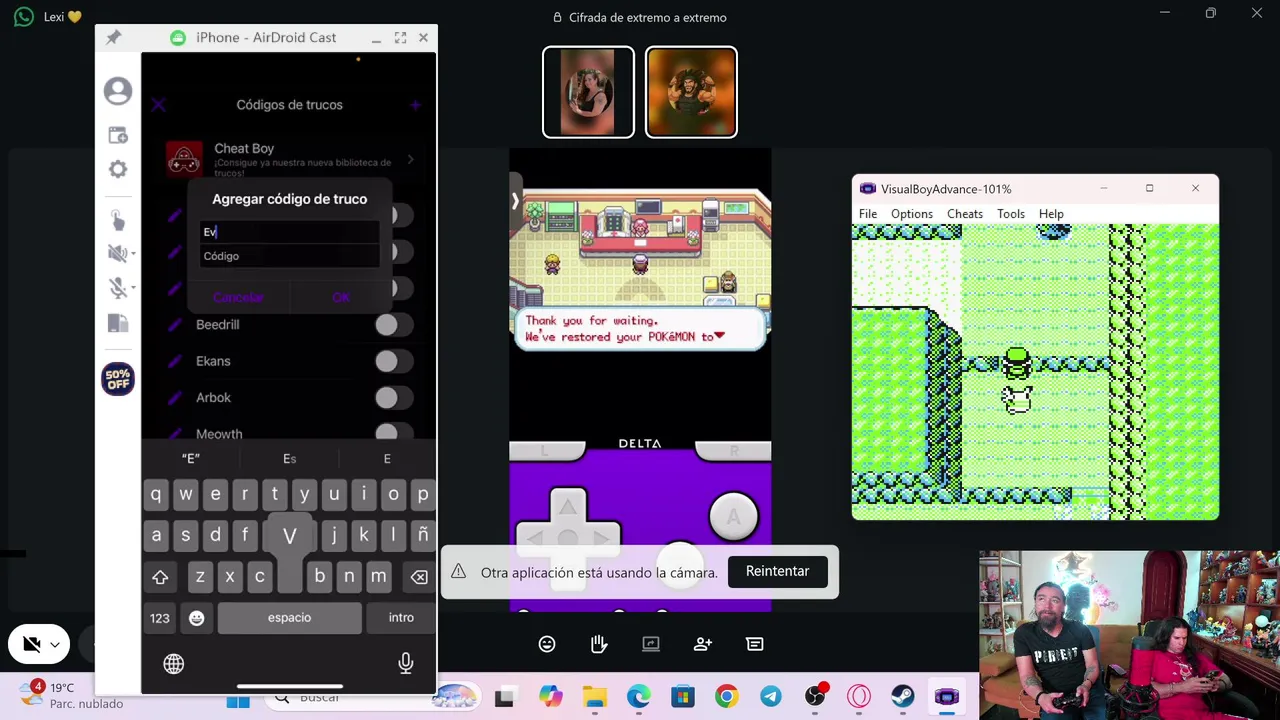Screen dimensions: 1280x720
Task: Click Cancelar in the cheat dialog
Action: 238,297
